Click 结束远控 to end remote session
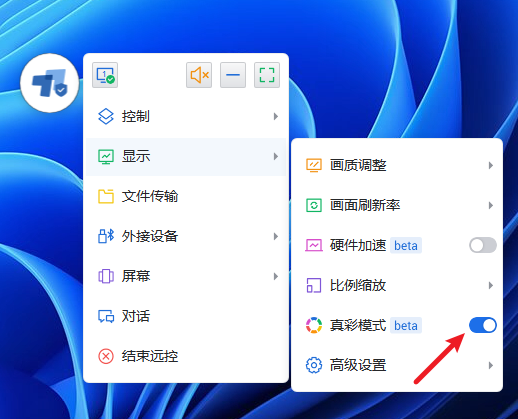518x419 pixels. pos(186,356)
